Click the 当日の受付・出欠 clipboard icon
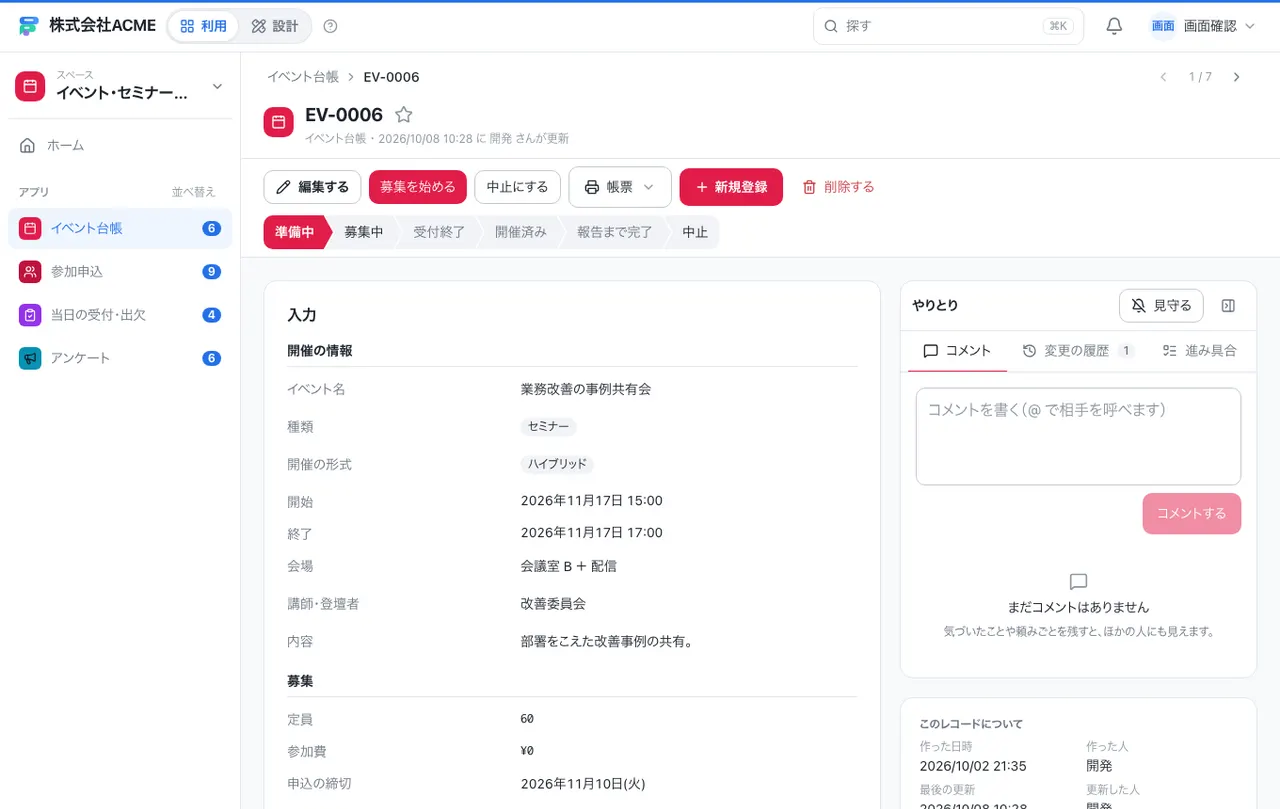This screenshot has height=809, width=1280. (30, 314)
